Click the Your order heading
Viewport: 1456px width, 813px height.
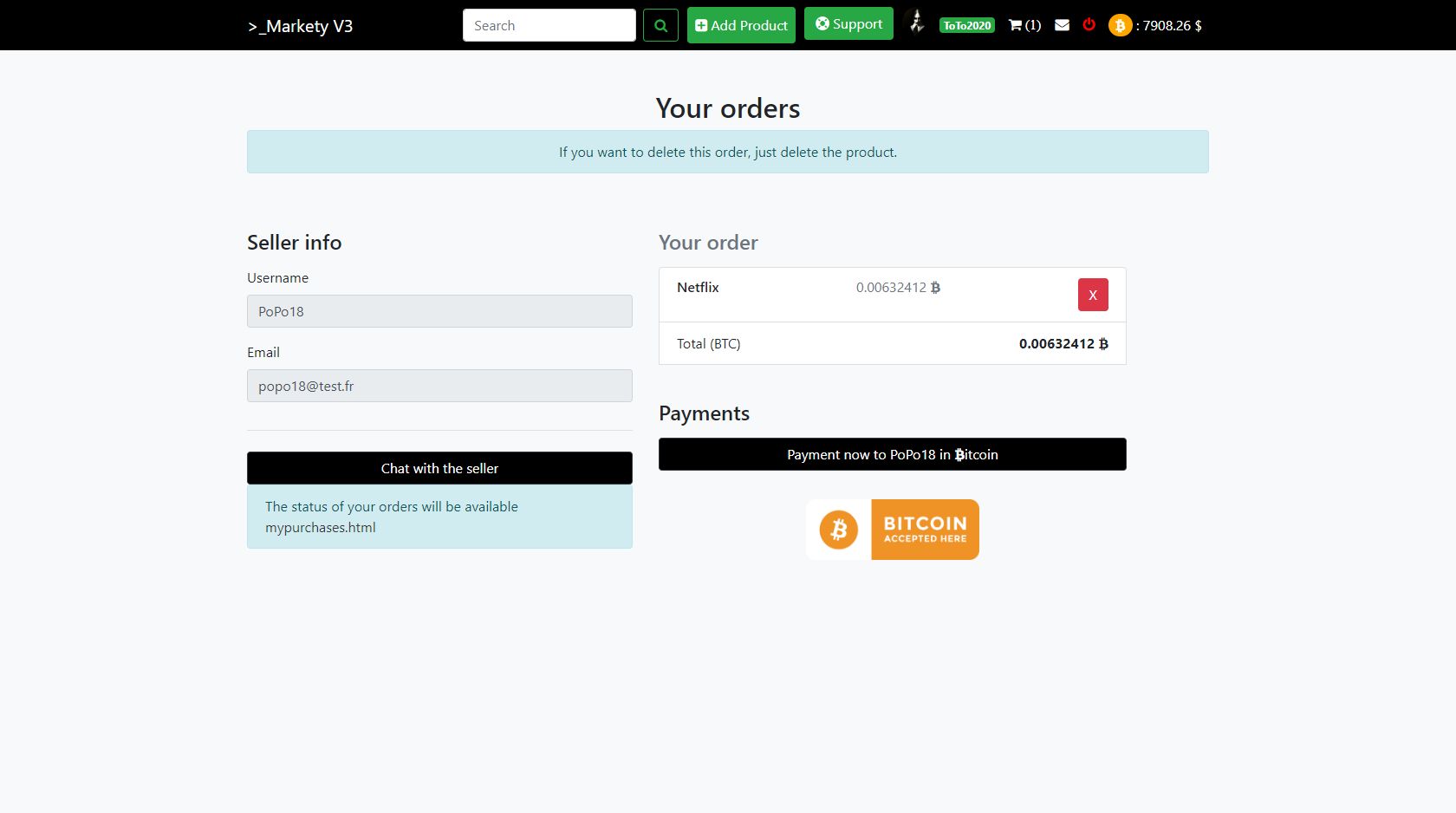(x=708, y=243)
